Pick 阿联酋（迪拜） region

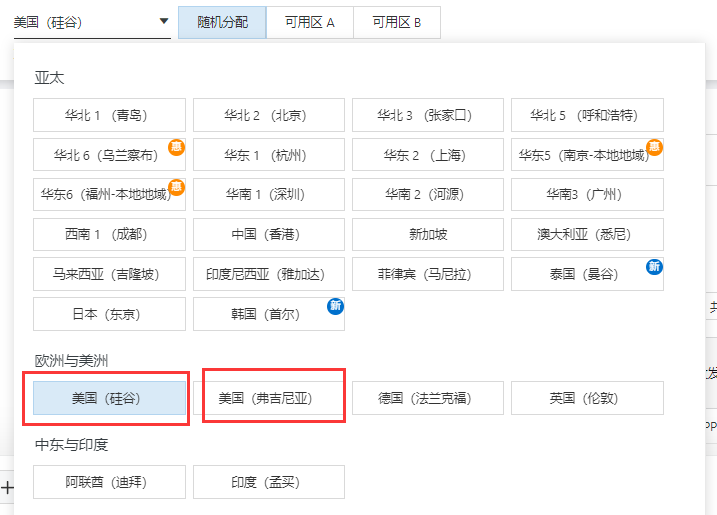point(109,482)
